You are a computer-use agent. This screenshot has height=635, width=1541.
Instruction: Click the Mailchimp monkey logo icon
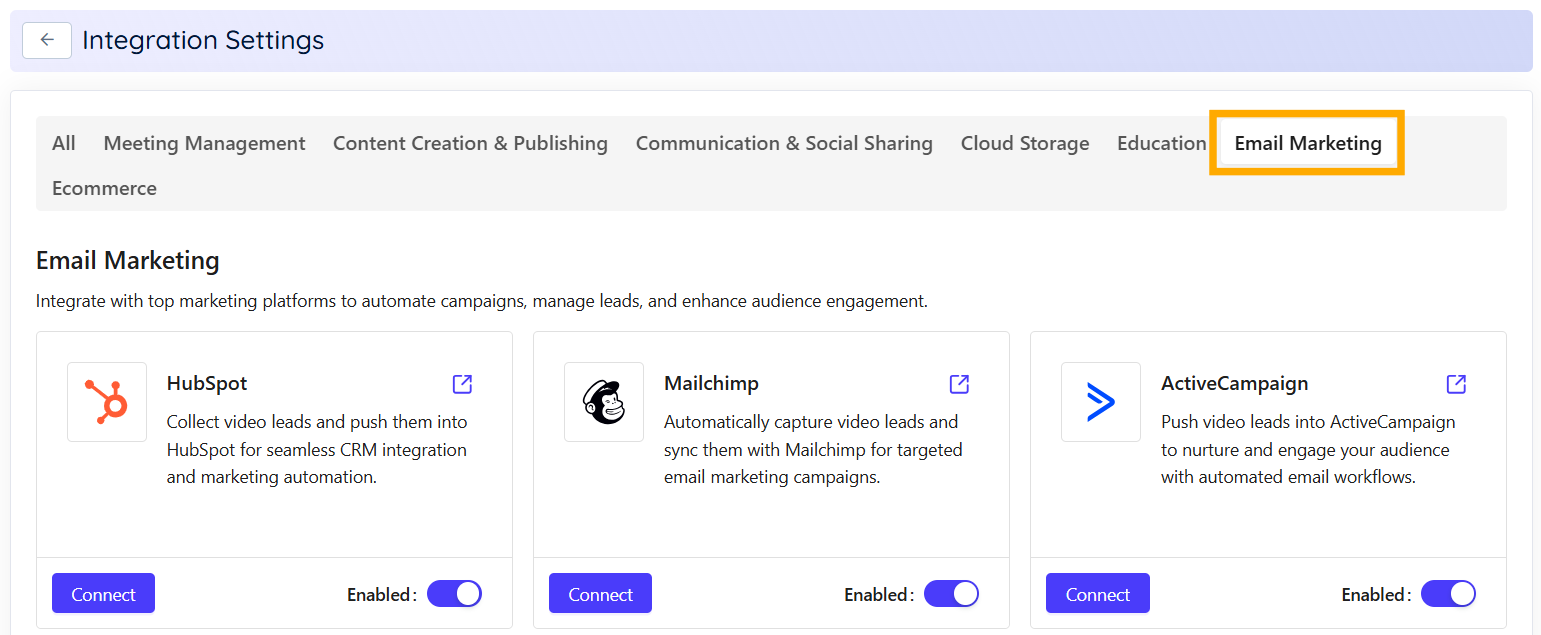(604, 402)
